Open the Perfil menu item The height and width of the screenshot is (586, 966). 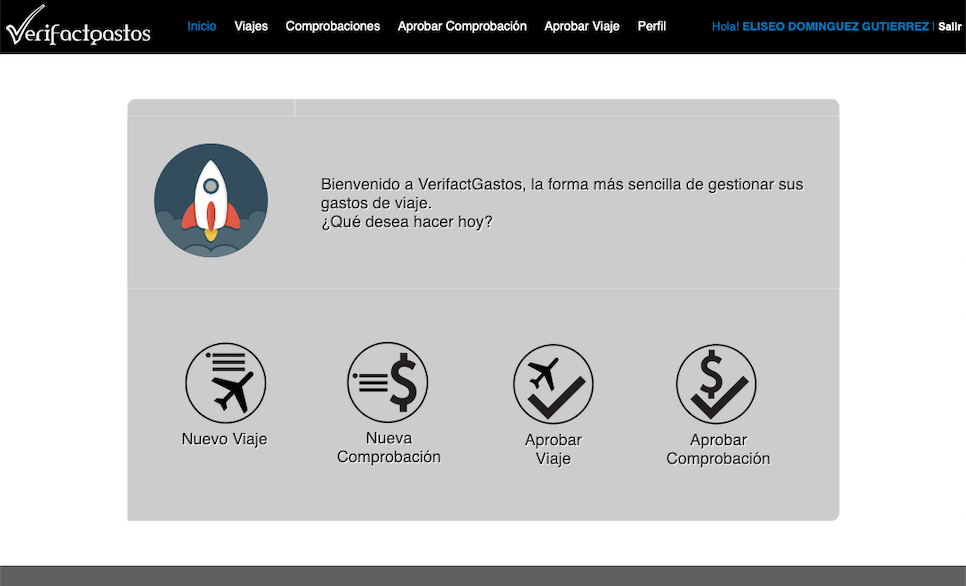(652, 26)
